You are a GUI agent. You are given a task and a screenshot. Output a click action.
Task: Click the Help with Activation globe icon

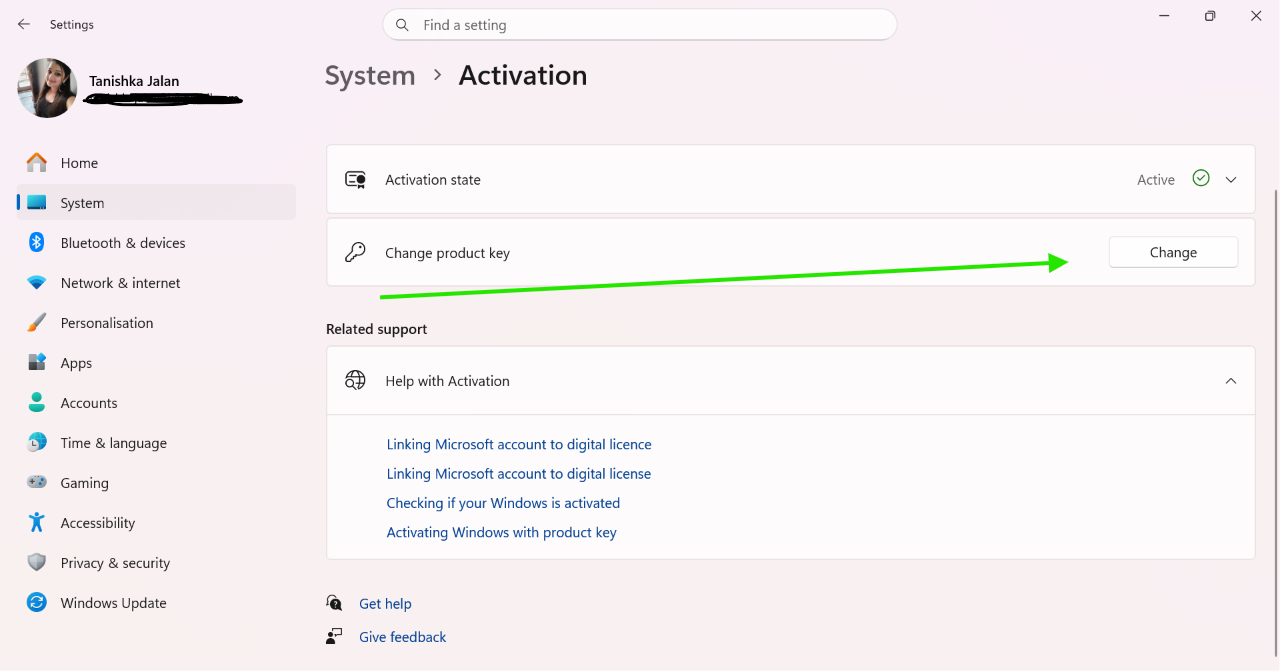click(x=355, y=381)
